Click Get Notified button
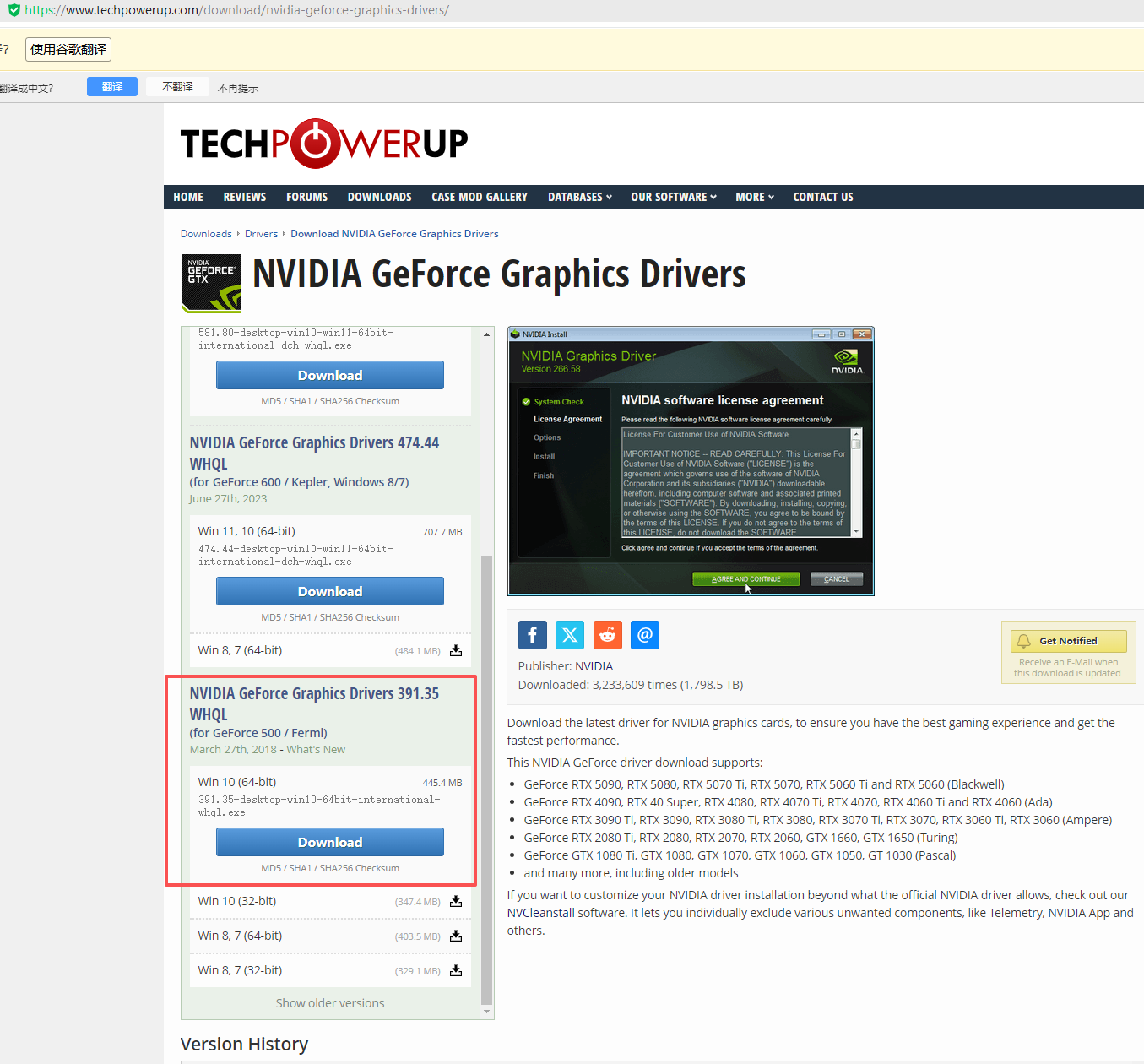Screen dimensions: 1144x1064 coord(1068,641)
